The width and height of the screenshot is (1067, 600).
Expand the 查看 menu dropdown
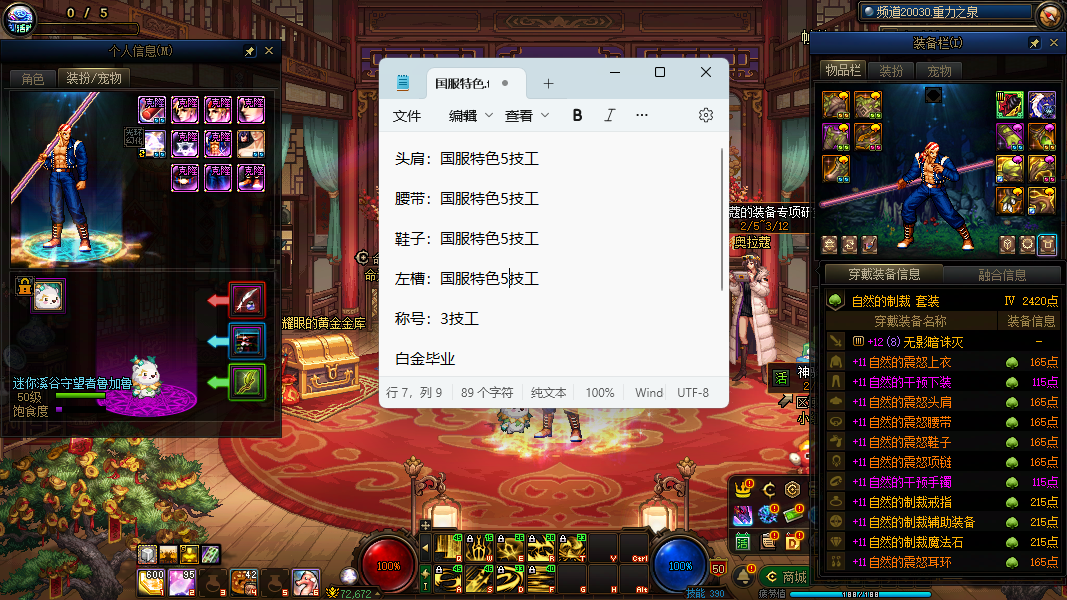pos(527,115)
